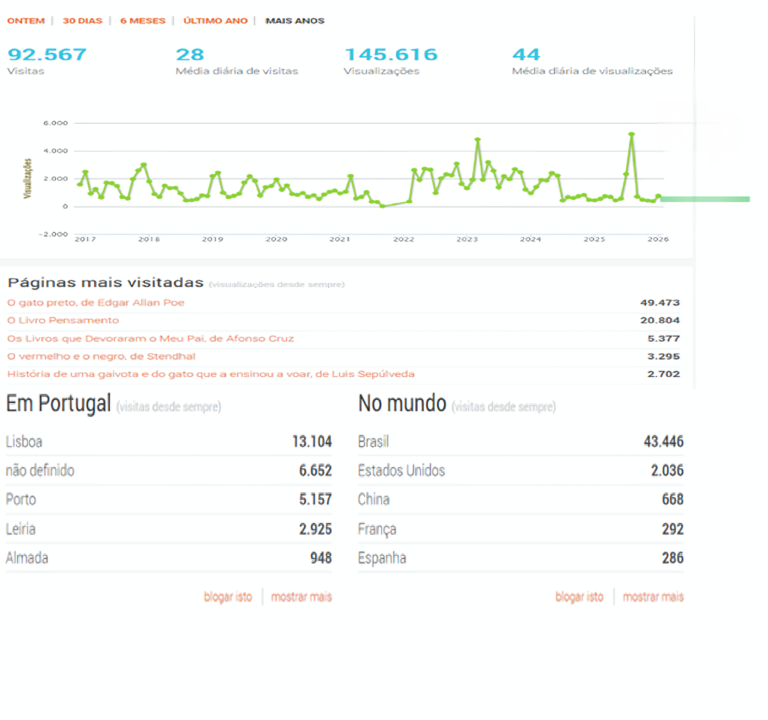Click the 92.567 Visitas total
This screenshot has width=768, height=720.
(47, 55)
